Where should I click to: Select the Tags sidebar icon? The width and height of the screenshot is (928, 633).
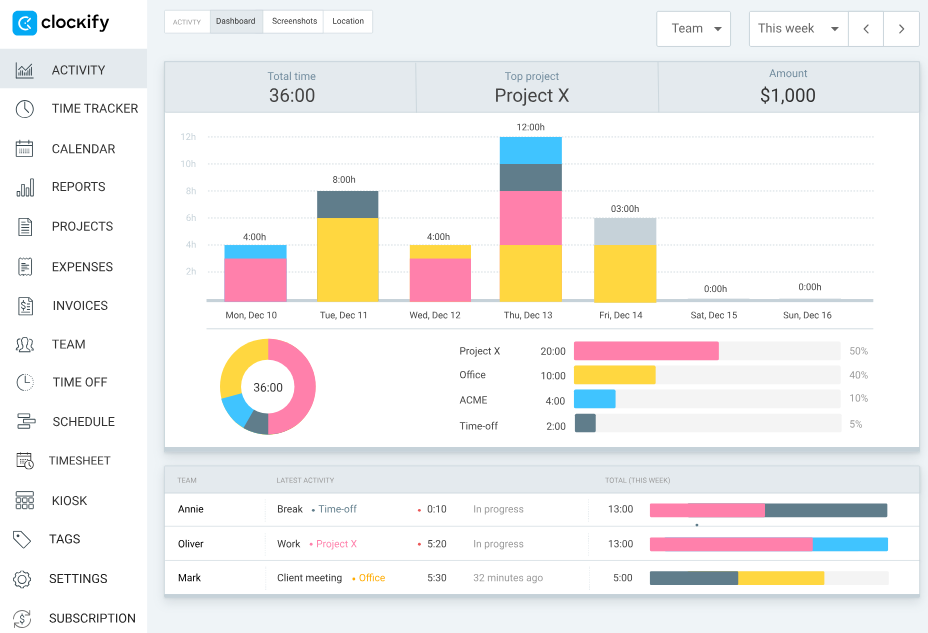pos(24,539)
